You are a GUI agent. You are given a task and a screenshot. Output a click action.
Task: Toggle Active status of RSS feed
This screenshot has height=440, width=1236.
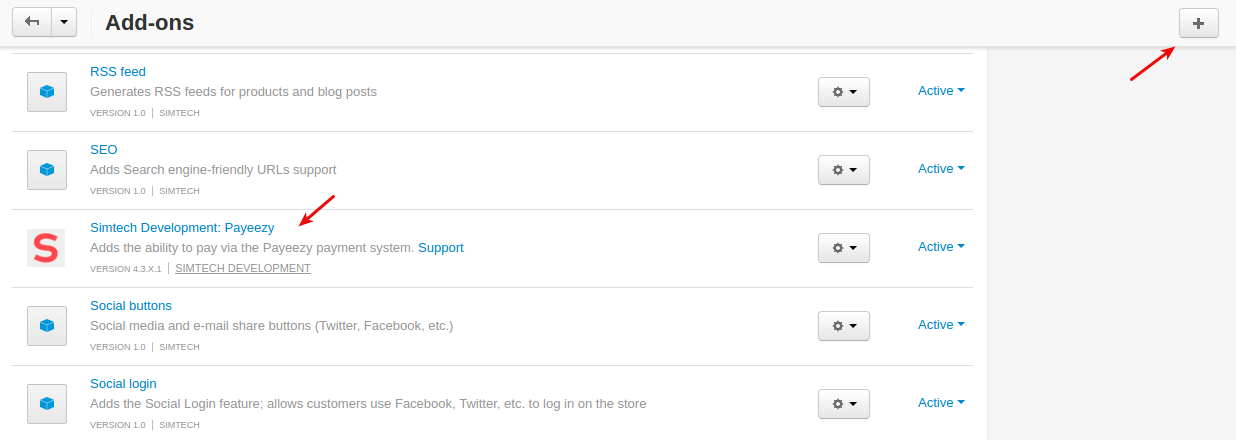941,91
